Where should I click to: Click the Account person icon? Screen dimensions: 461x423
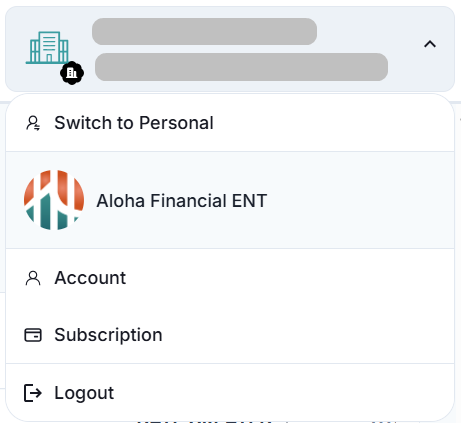coord(33,278)
